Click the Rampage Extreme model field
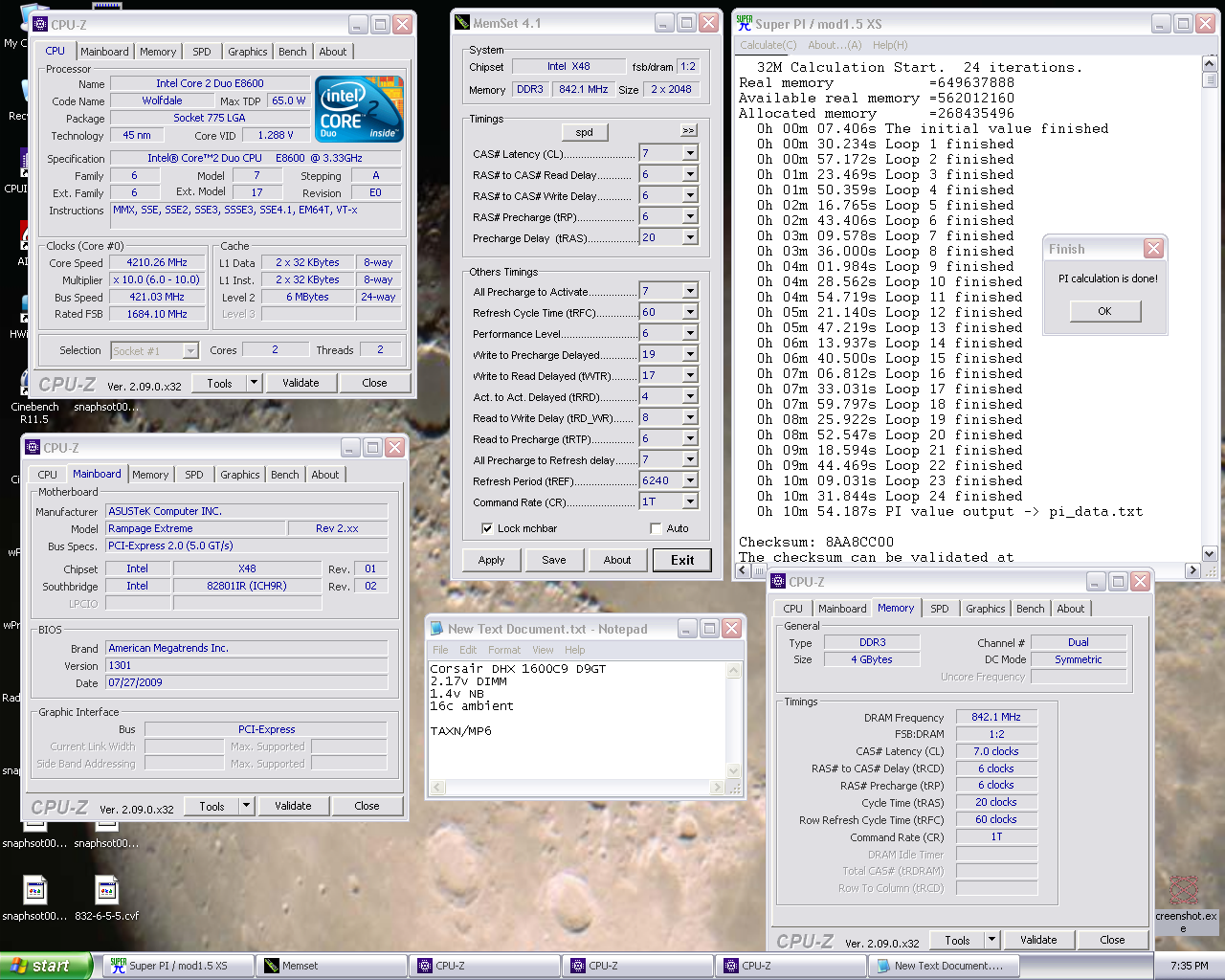Image resolution: width=1225 pixels, height=980 pixels. 195,528
